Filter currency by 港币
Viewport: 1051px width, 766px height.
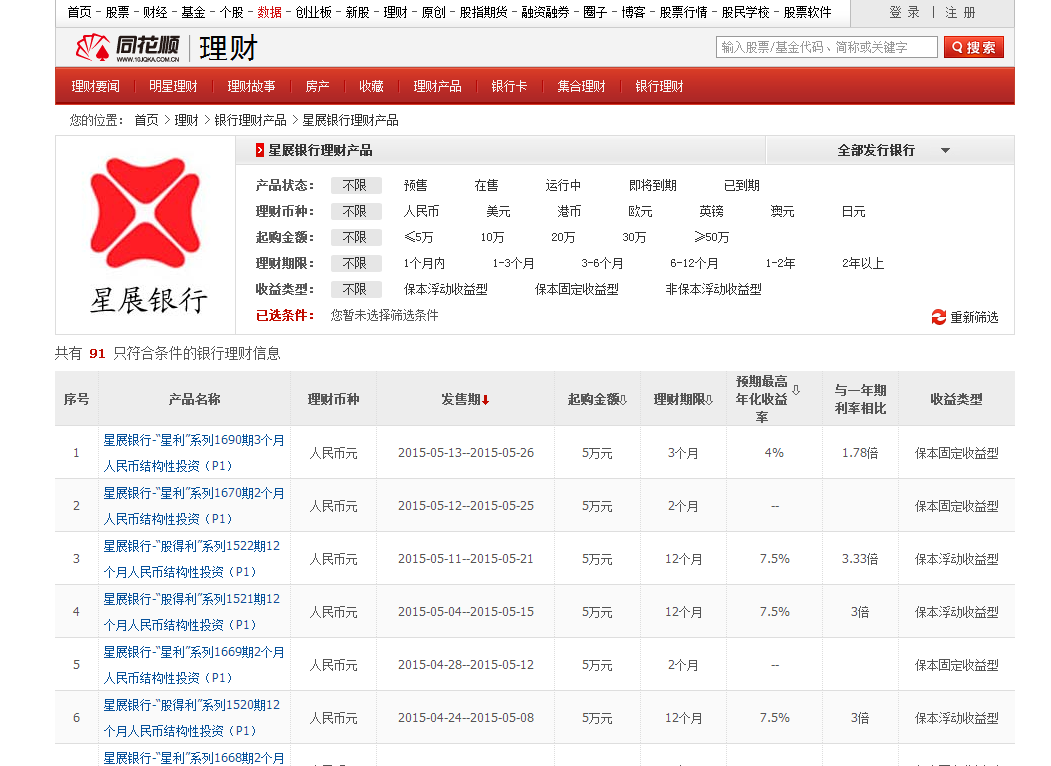569,212
